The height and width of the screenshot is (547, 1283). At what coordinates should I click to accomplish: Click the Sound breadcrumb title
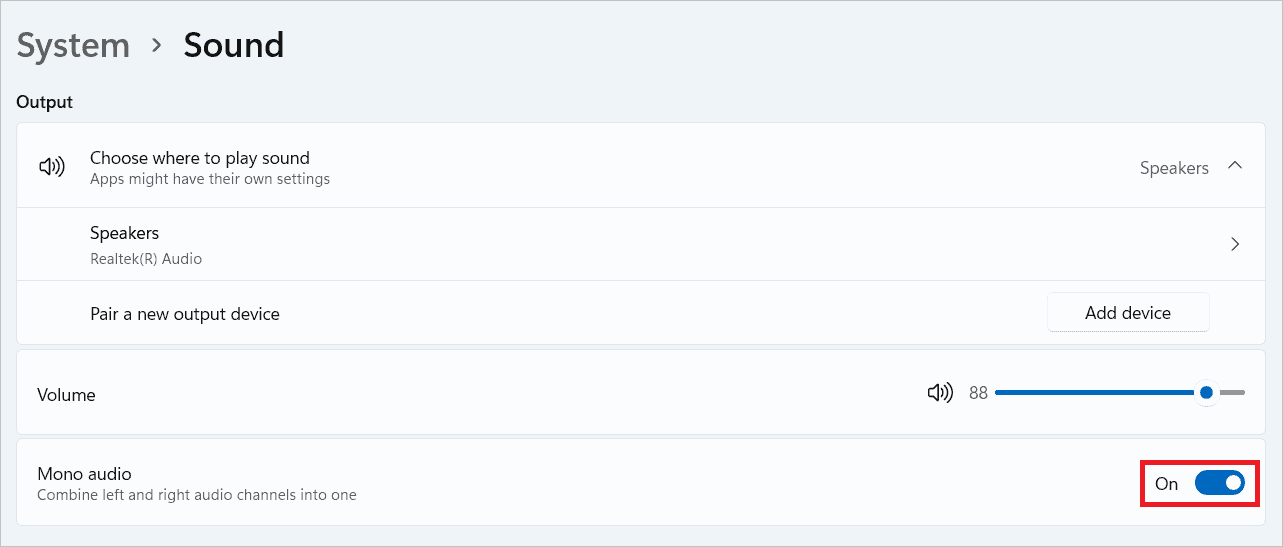pyautogui.click(x=233, y=45)
